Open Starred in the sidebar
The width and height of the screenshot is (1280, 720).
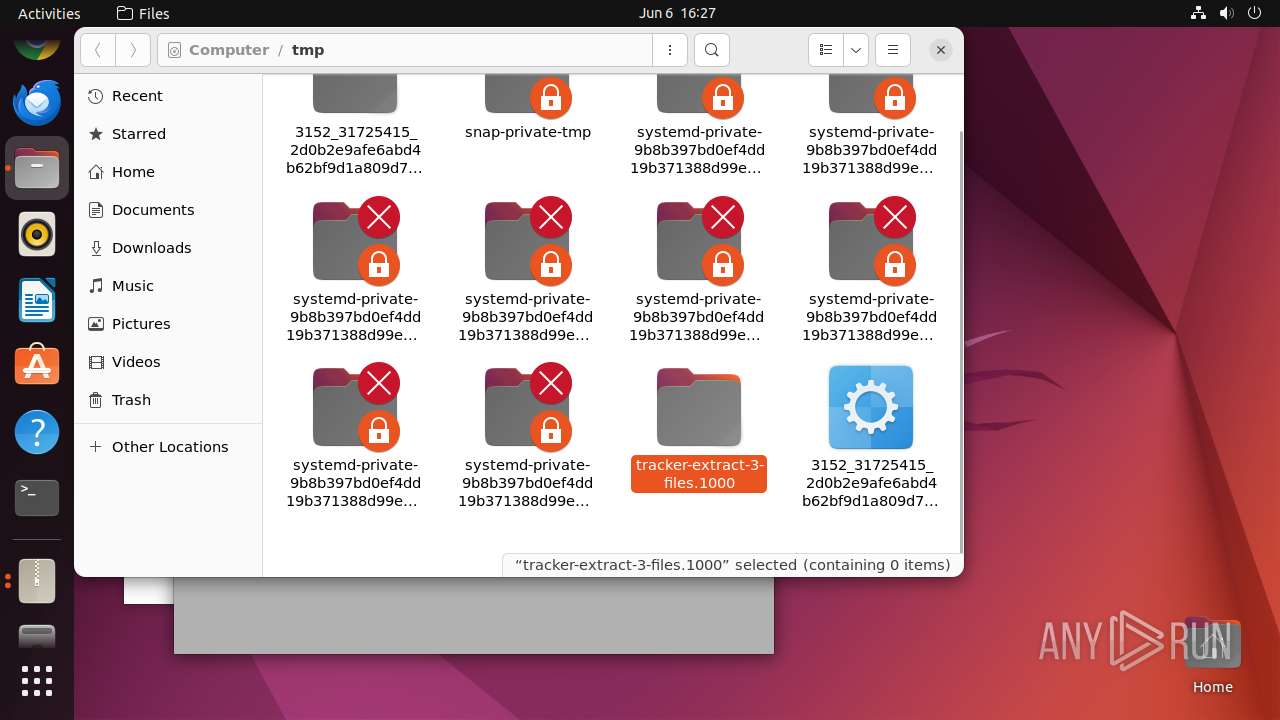click(x=168, y=134)
